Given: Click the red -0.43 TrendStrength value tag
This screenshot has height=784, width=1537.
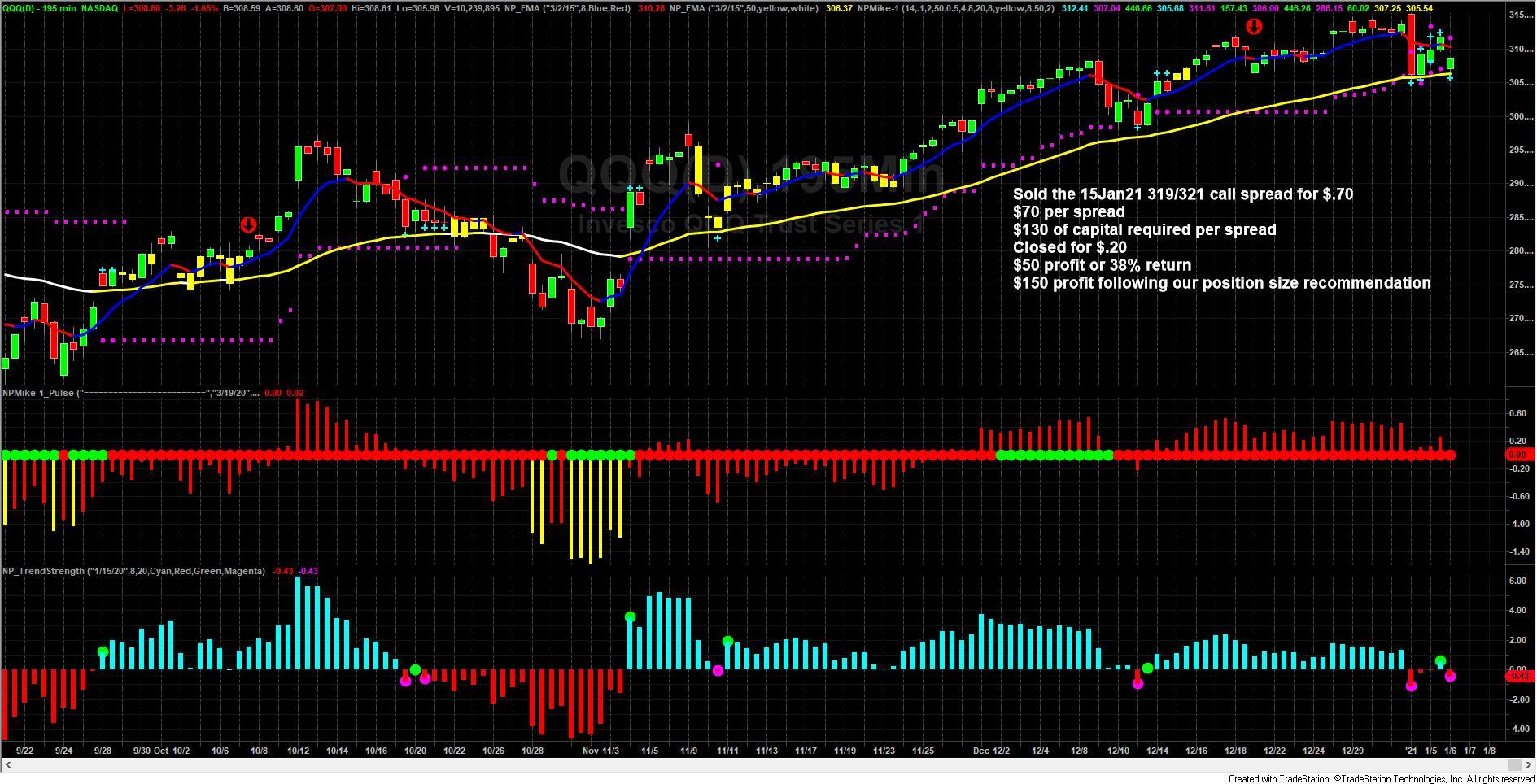Looking at the screenshot, I should click(x=1518, y=676).
